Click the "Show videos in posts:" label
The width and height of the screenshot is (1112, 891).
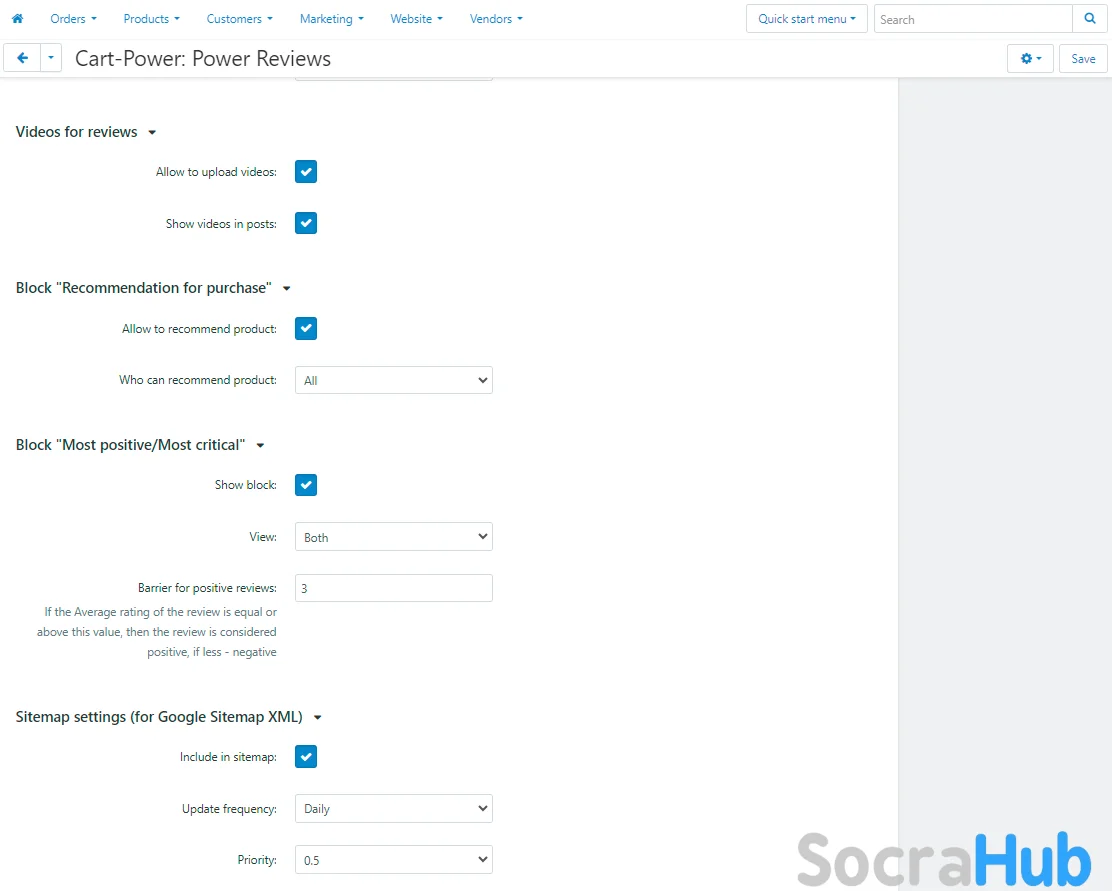click(x=221, y=223)
